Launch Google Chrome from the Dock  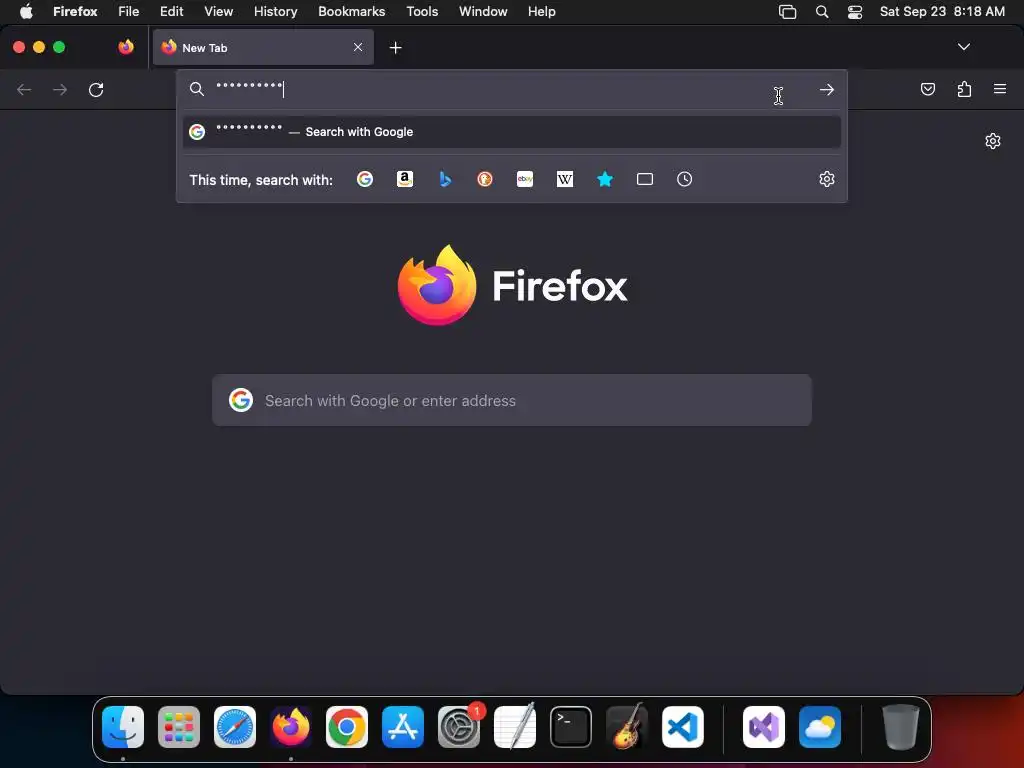347,727
